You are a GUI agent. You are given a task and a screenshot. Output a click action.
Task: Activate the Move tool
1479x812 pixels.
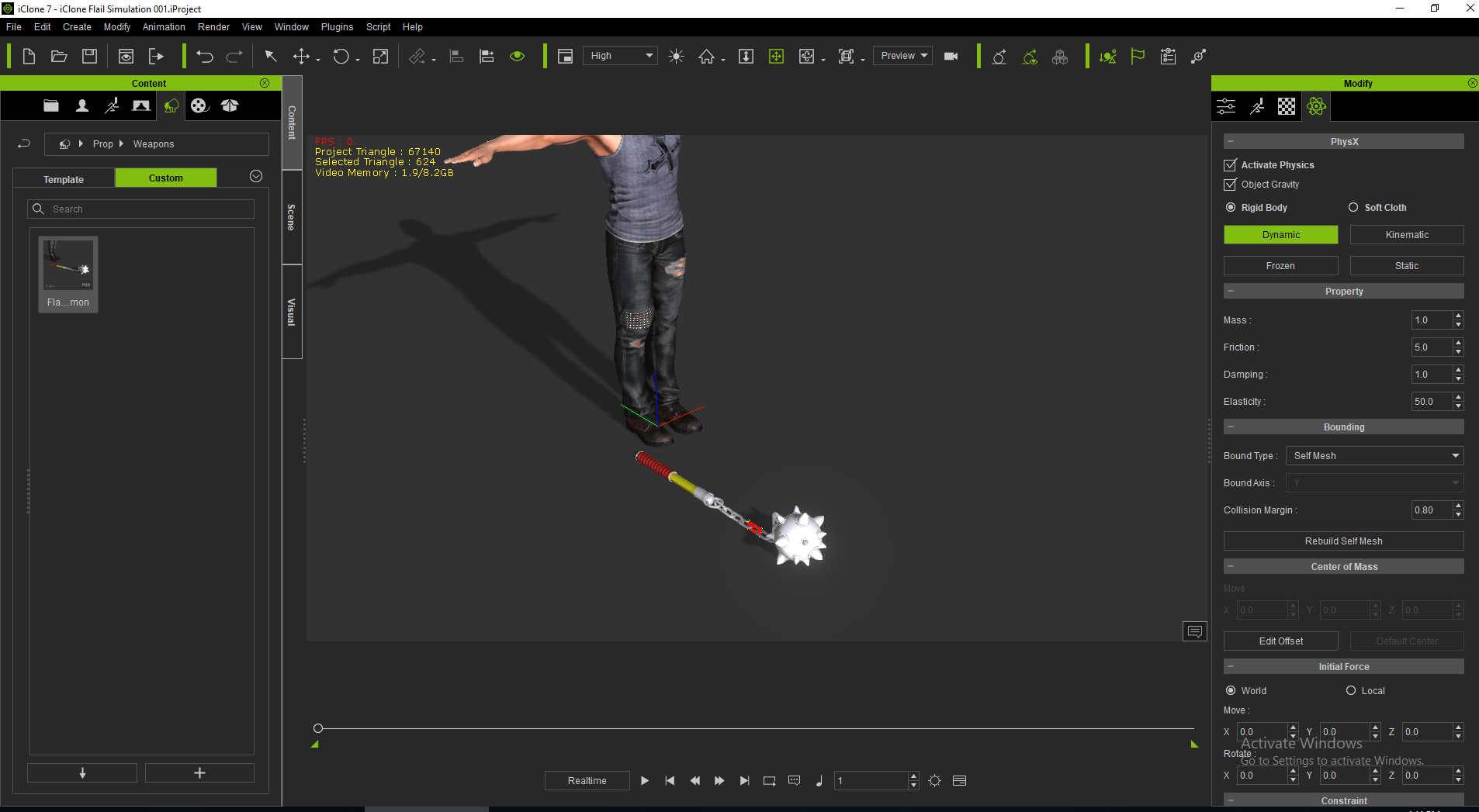pyautogui.click(x=301, y=56)
